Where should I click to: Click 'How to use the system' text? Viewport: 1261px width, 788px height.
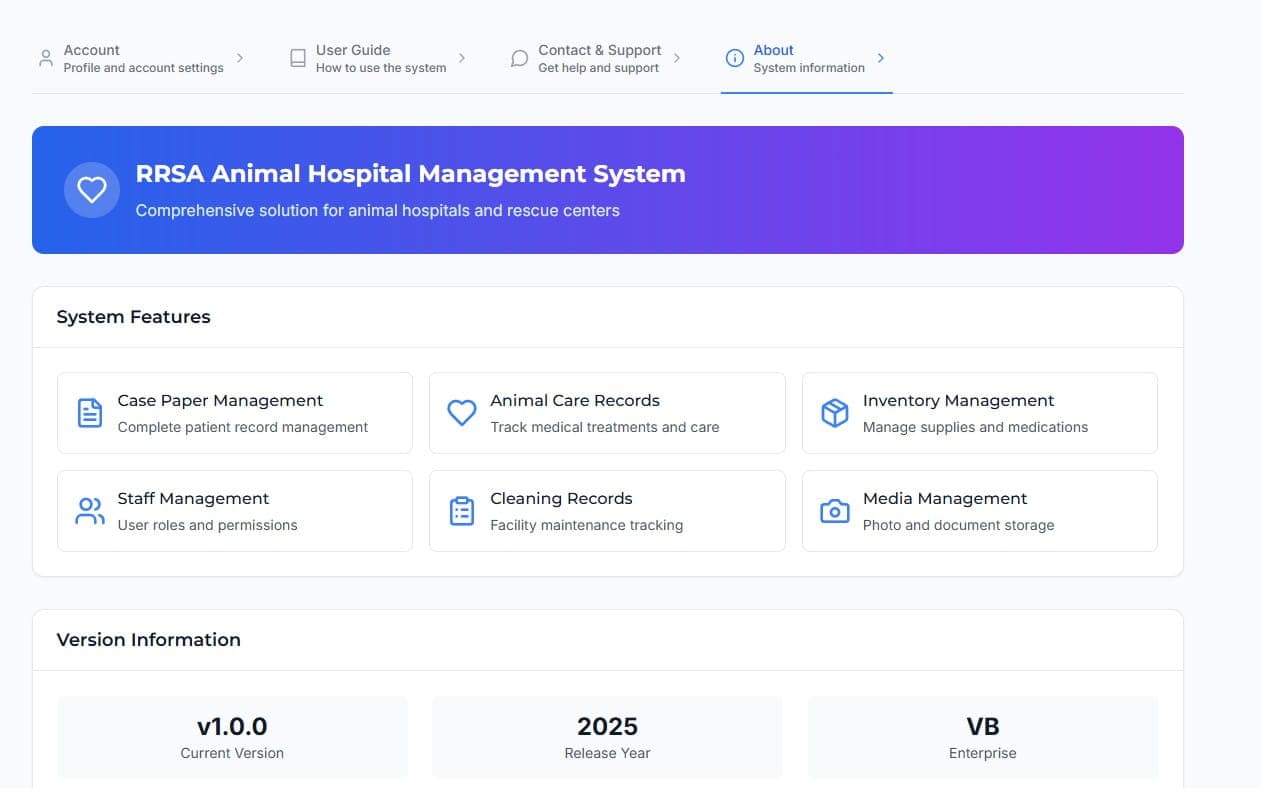pyautogui.click(x=381, y=68)
